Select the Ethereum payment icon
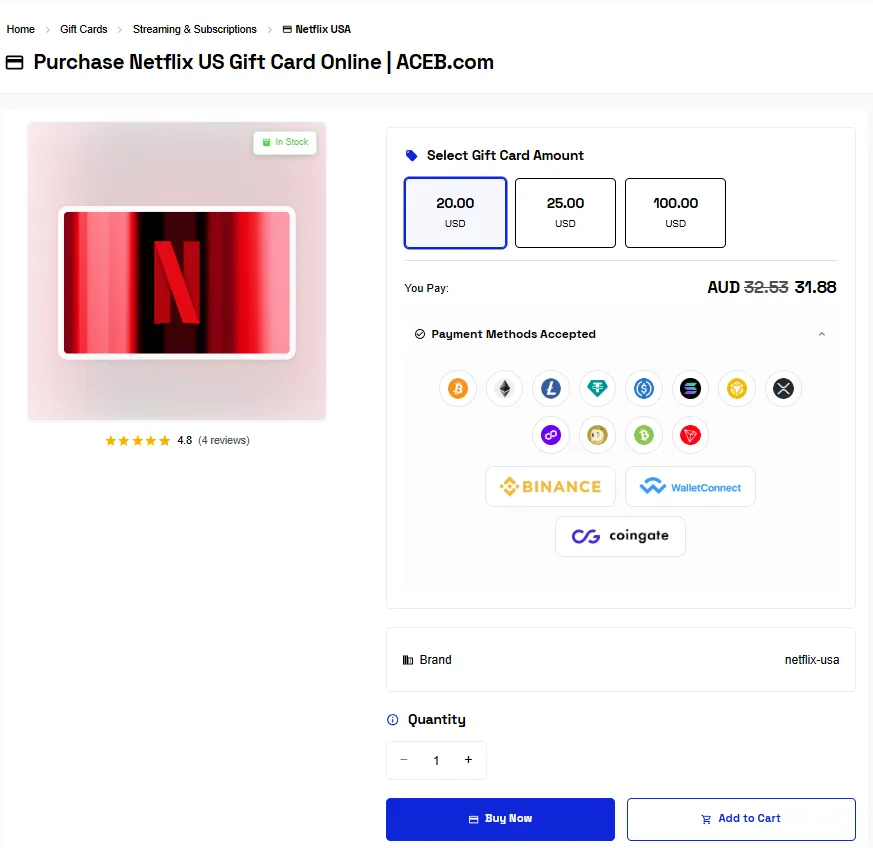873x848 pixels. click(504, 389)
